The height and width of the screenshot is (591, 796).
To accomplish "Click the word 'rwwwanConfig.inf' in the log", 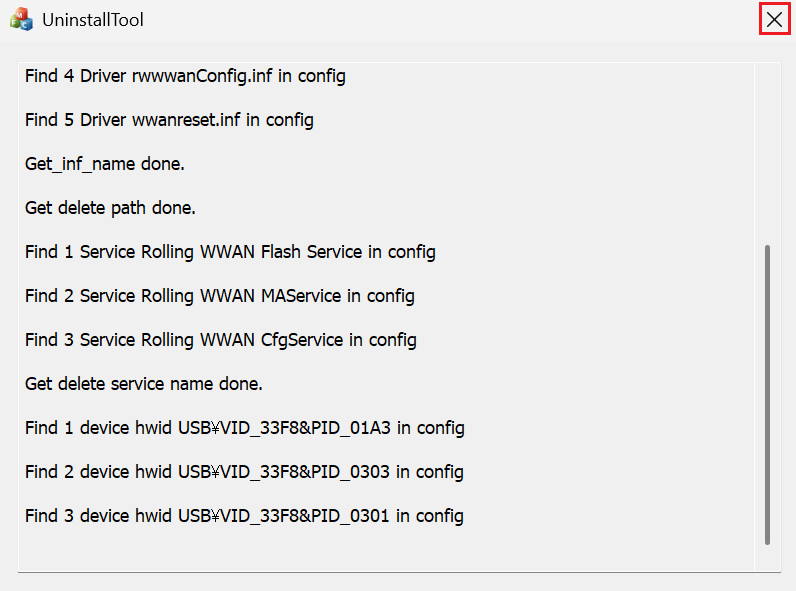I will [x=202, y=76].
